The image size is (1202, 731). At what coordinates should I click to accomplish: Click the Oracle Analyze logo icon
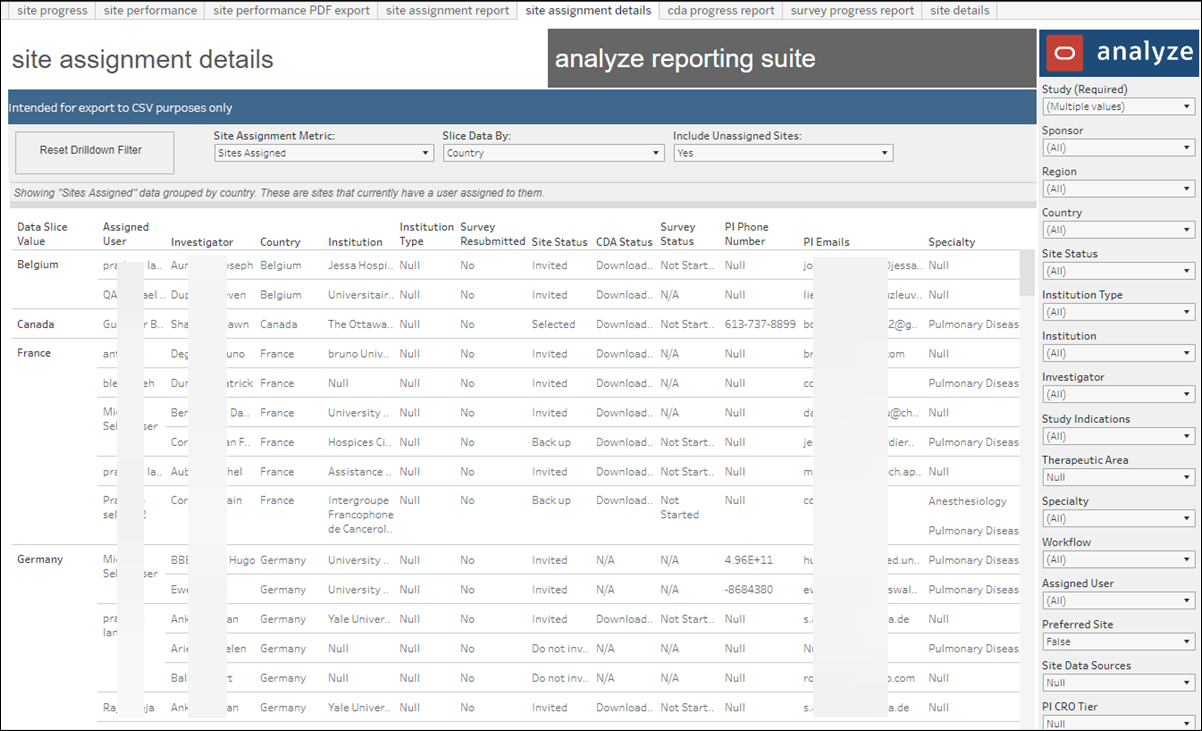pyautogui.click(x=1066, y=52)
